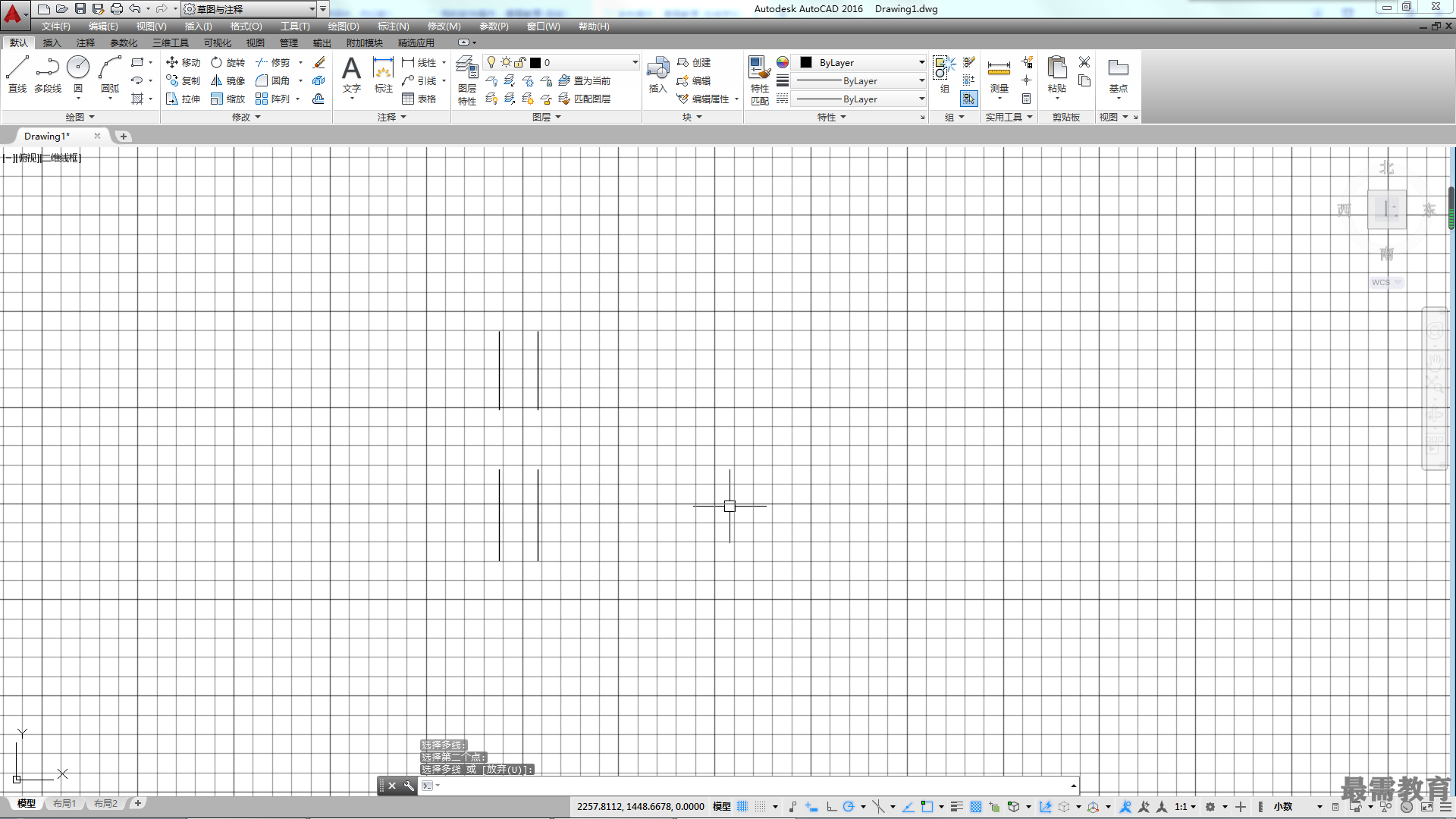Click 创建 block button
The image size is (1456, 819).
694,62
